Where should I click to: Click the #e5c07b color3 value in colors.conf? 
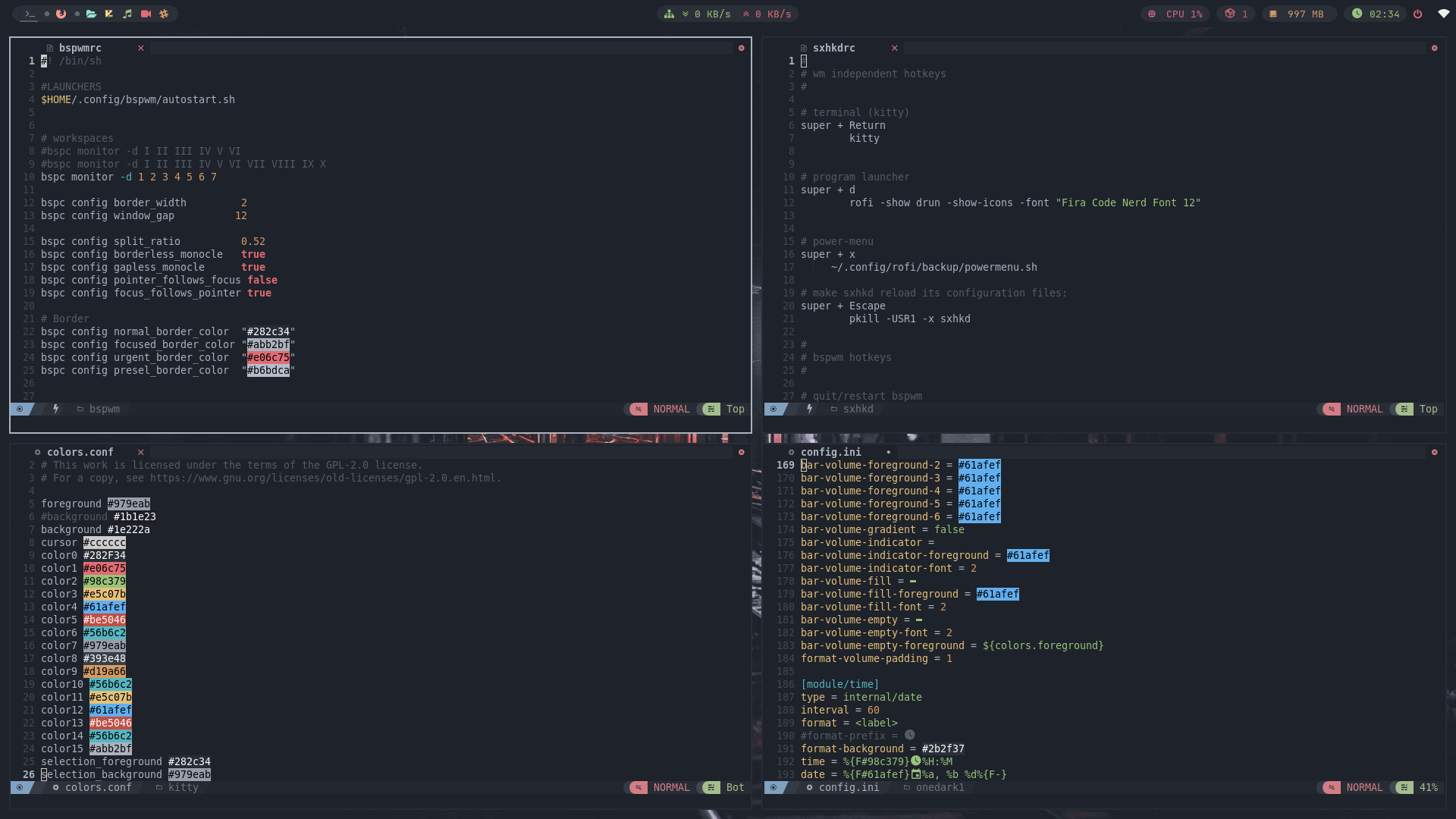[105, 594]
